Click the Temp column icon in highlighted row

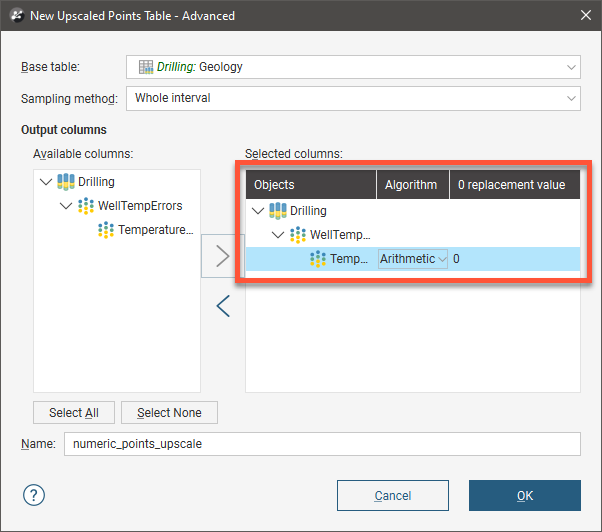click(318, 259)
